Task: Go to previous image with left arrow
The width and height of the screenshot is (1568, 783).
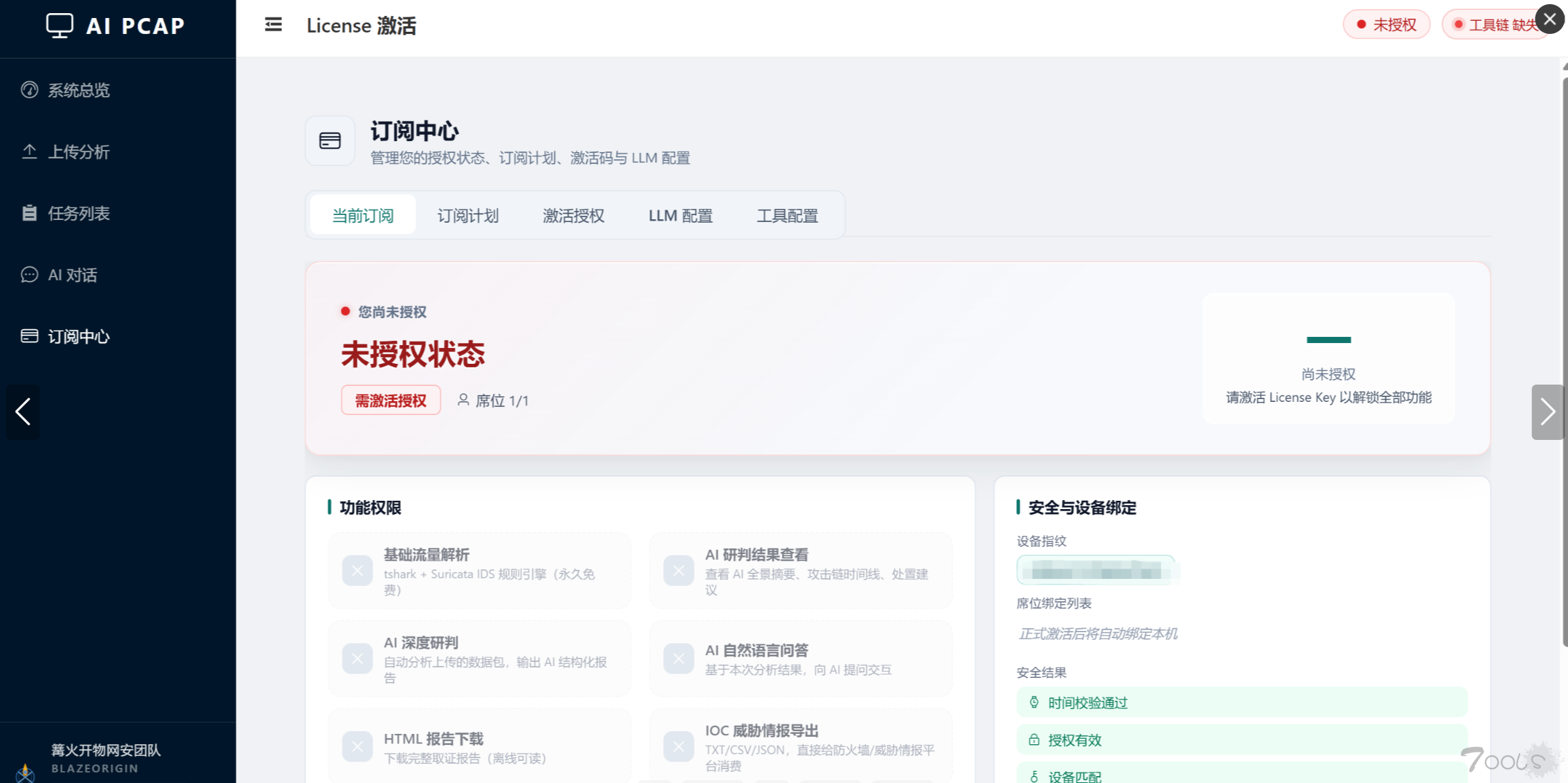Action: pyautogui.click(x=23, y=412)
